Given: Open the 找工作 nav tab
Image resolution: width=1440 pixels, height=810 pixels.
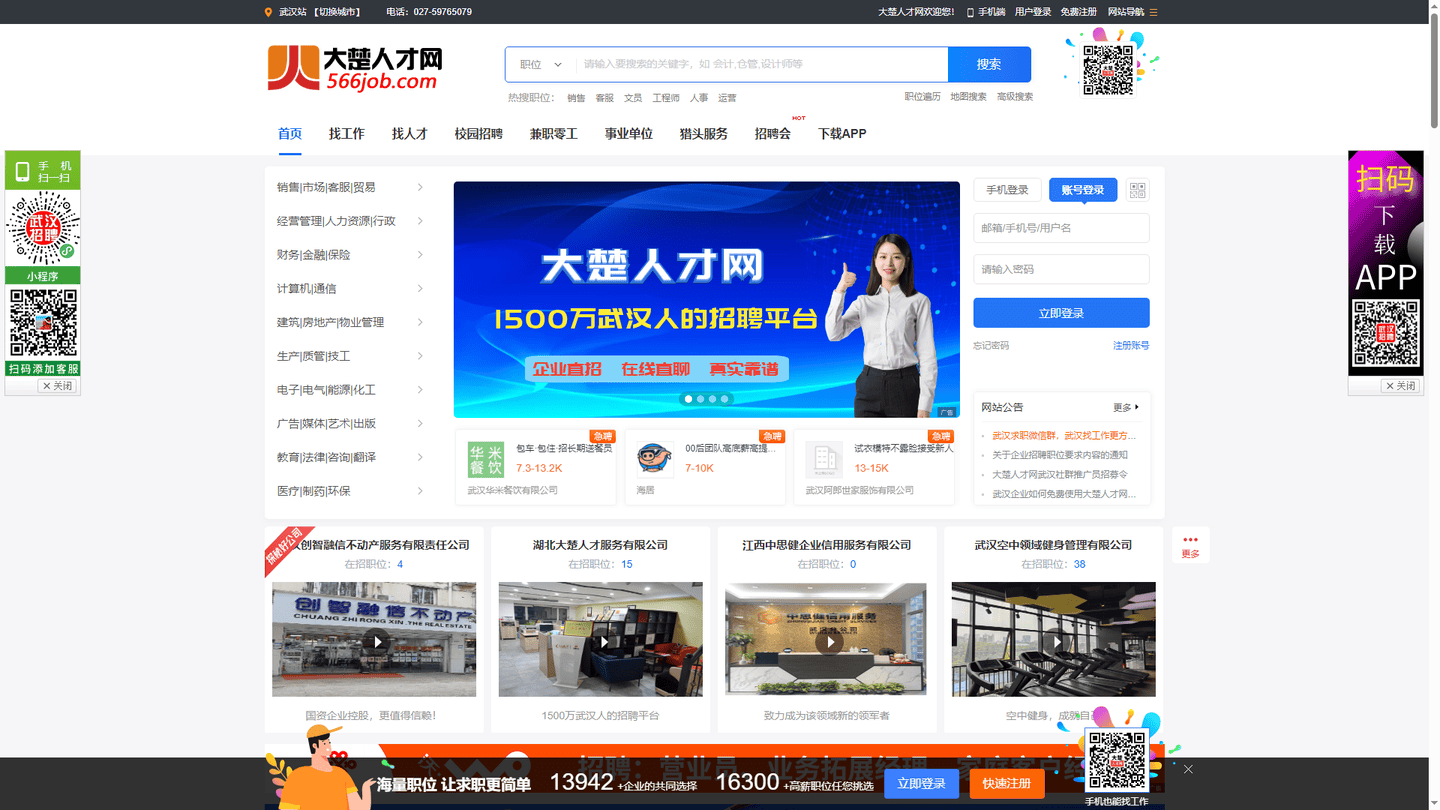Looking at the screenshot, I should [347, 133].
